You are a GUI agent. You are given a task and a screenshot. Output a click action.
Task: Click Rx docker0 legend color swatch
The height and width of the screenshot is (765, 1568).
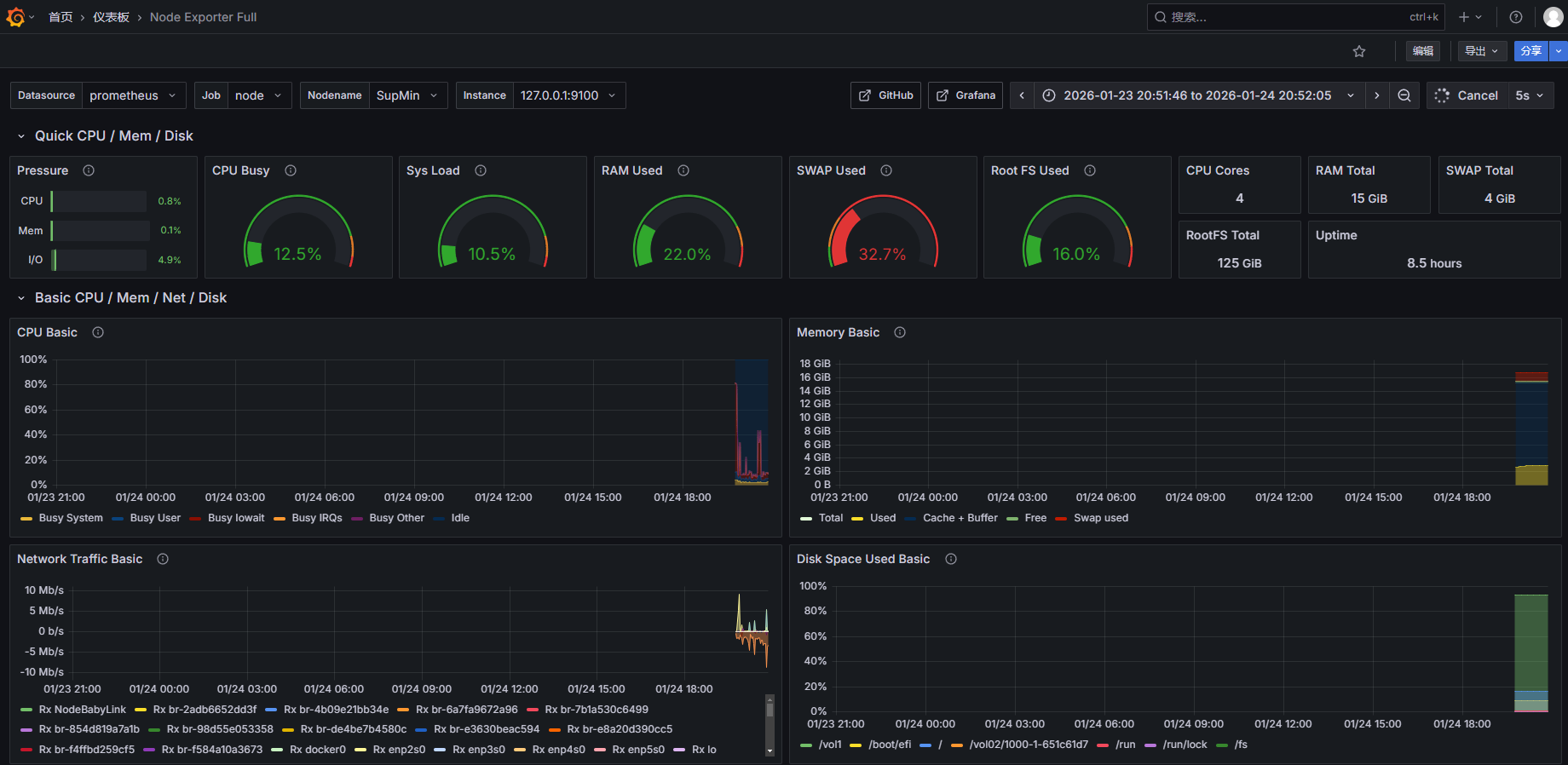click(x=277, y=750)
